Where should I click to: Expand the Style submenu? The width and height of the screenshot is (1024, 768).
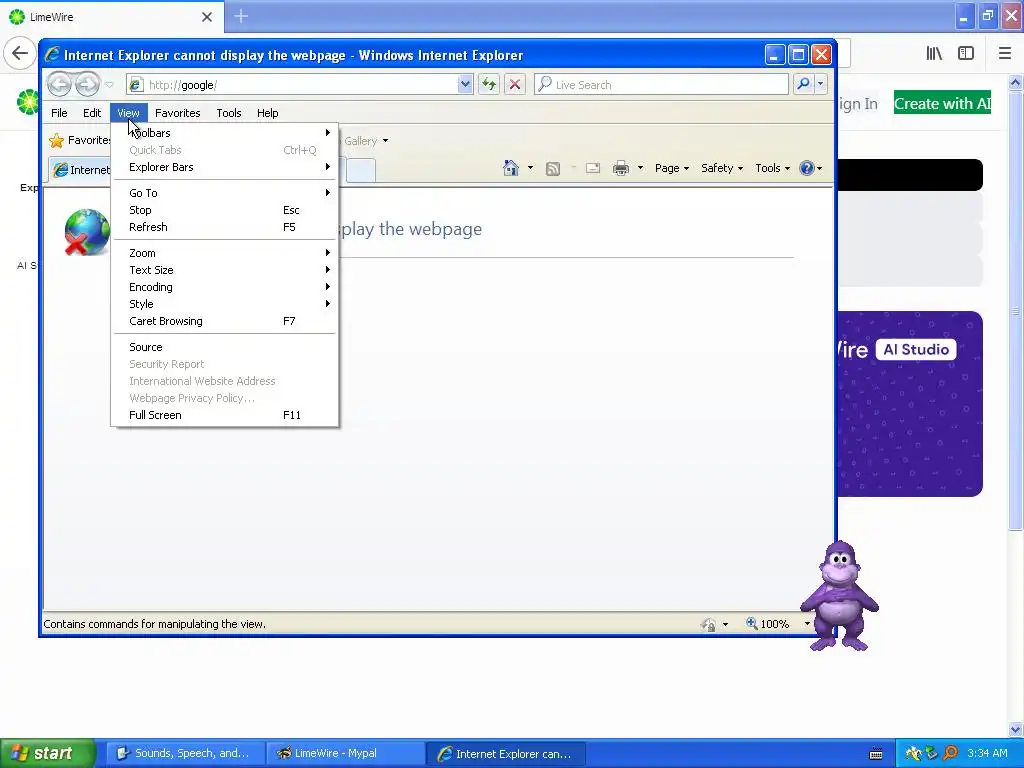click(225, 304)
